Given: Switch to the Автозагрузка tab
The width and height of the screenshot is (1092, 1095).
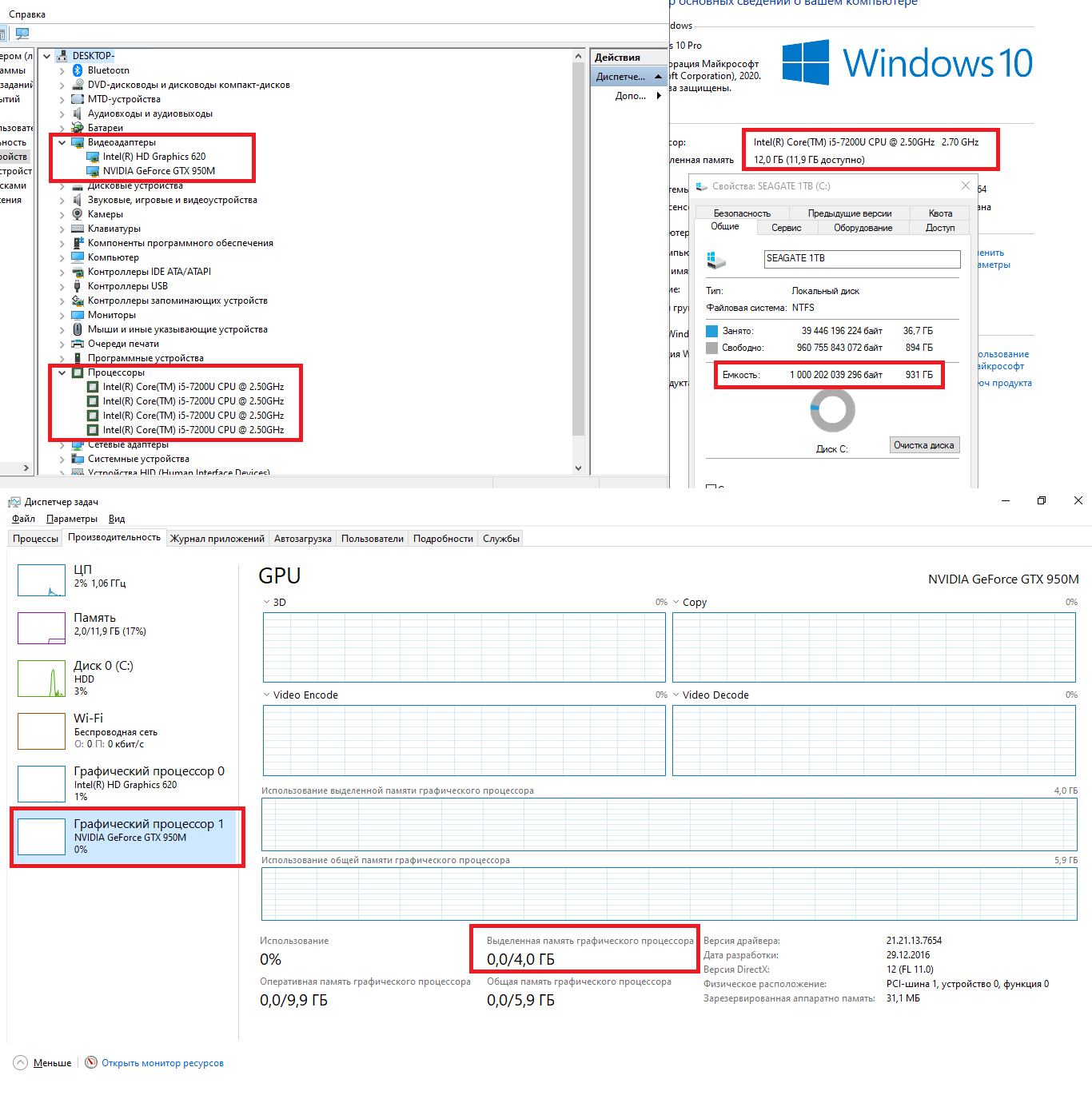Looking at the screenshot, I should click(x=303, y=539).
